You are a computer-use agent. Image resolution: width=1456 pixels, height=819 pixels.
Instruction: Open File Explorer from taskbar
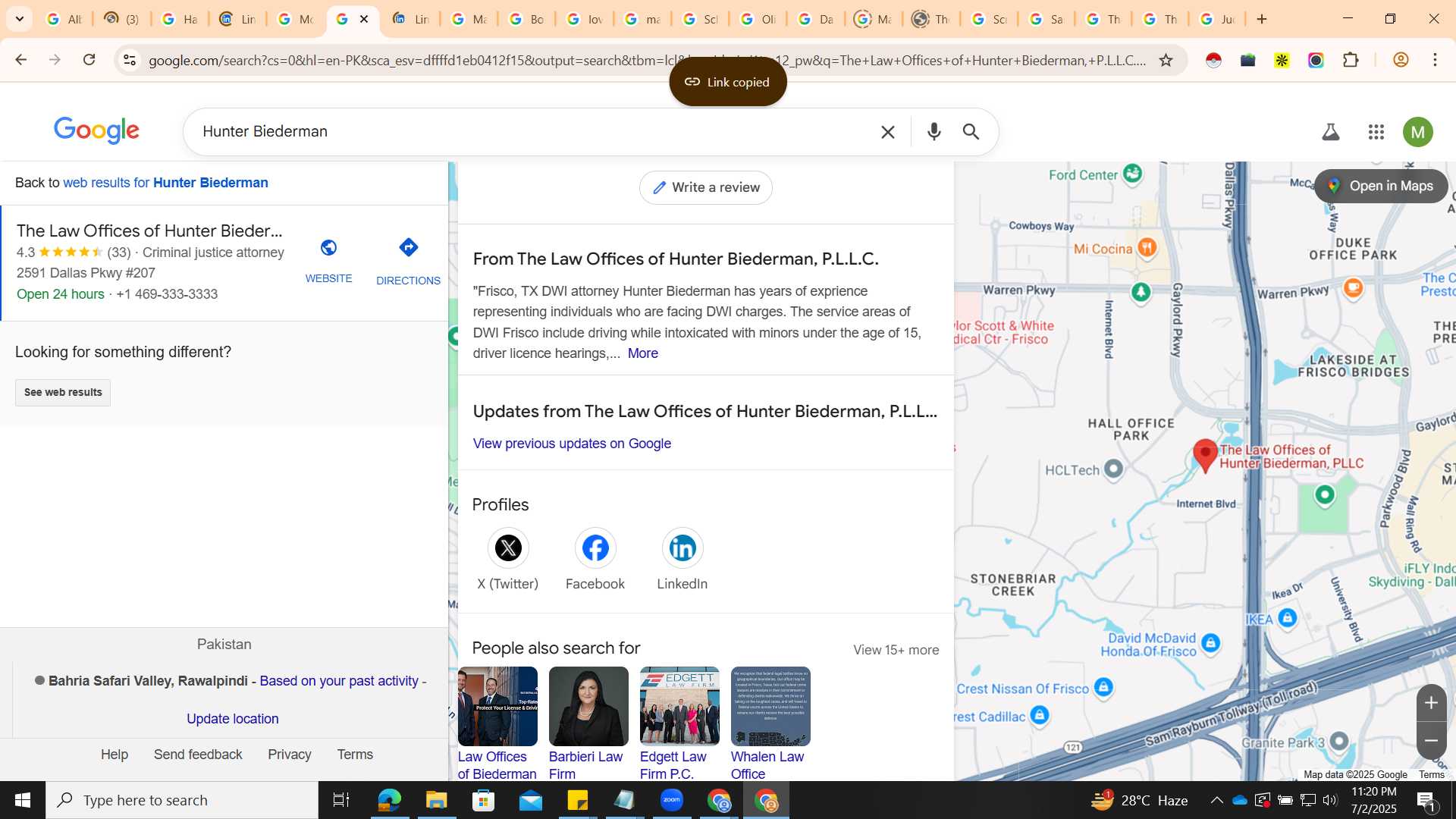coord(436,800)
